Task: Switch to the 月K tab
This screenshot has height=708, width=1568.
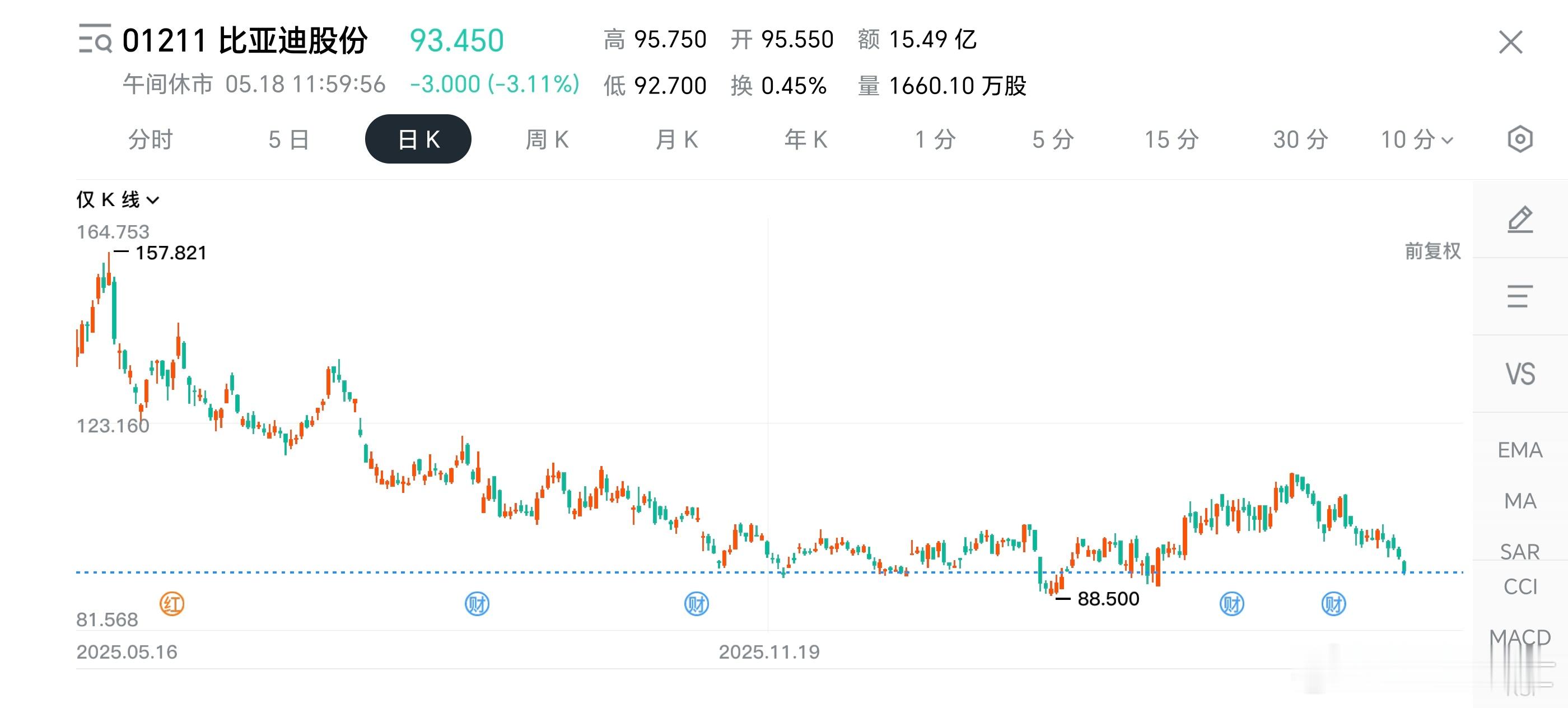Action: pos(676,139)
